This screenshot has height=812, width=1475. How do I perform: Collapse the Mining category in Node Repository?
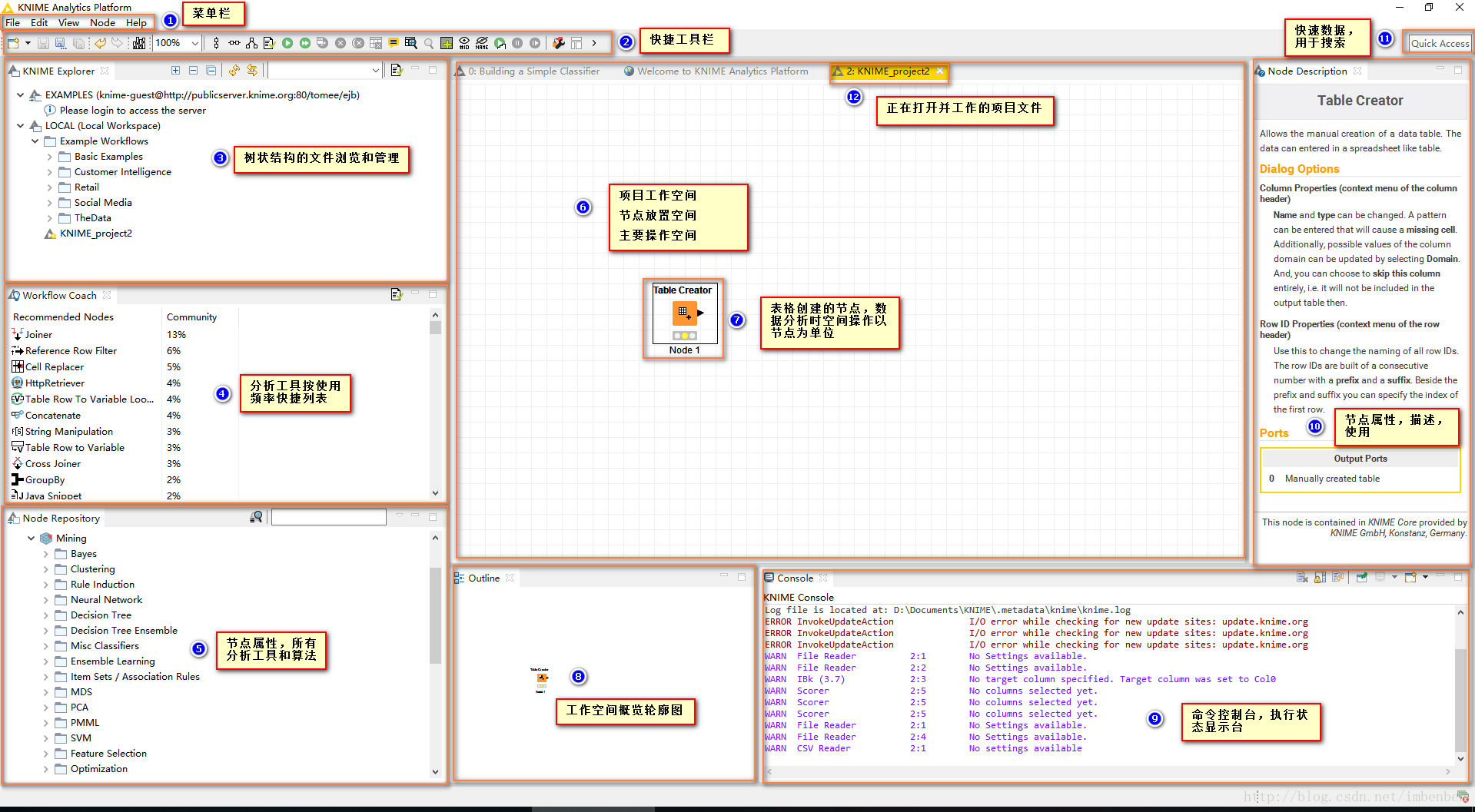click(31, 538)
